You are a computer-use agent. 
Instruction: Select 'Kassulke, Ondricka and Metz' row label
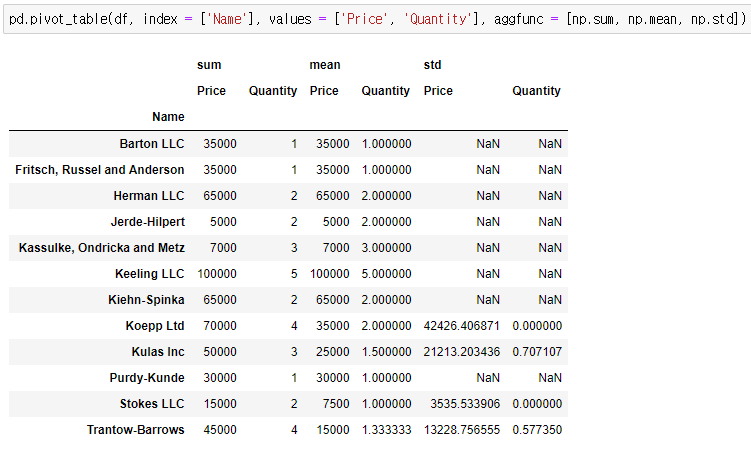tap(102, 248)
